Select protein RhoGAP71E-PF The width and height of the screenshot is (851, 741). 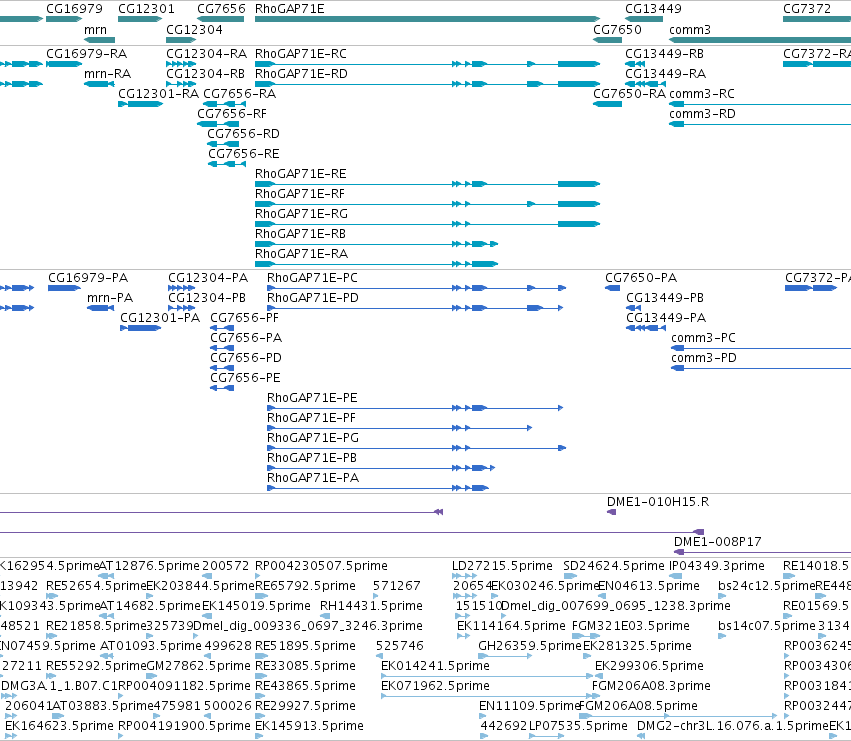tap(399, 428)
